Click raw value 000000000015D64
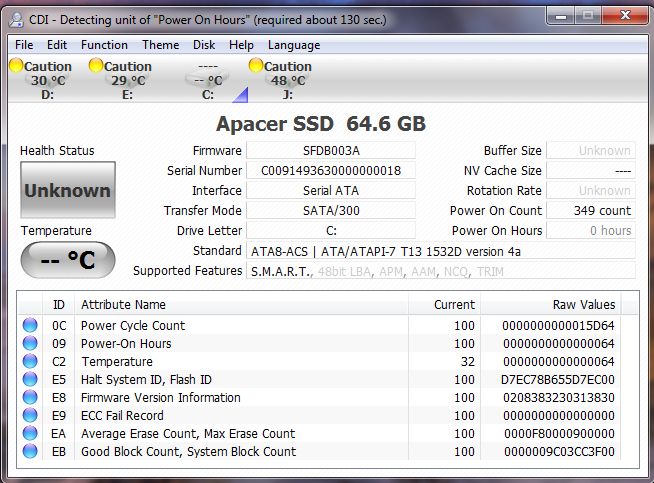654x483 pixels. (x=558, y=326)
